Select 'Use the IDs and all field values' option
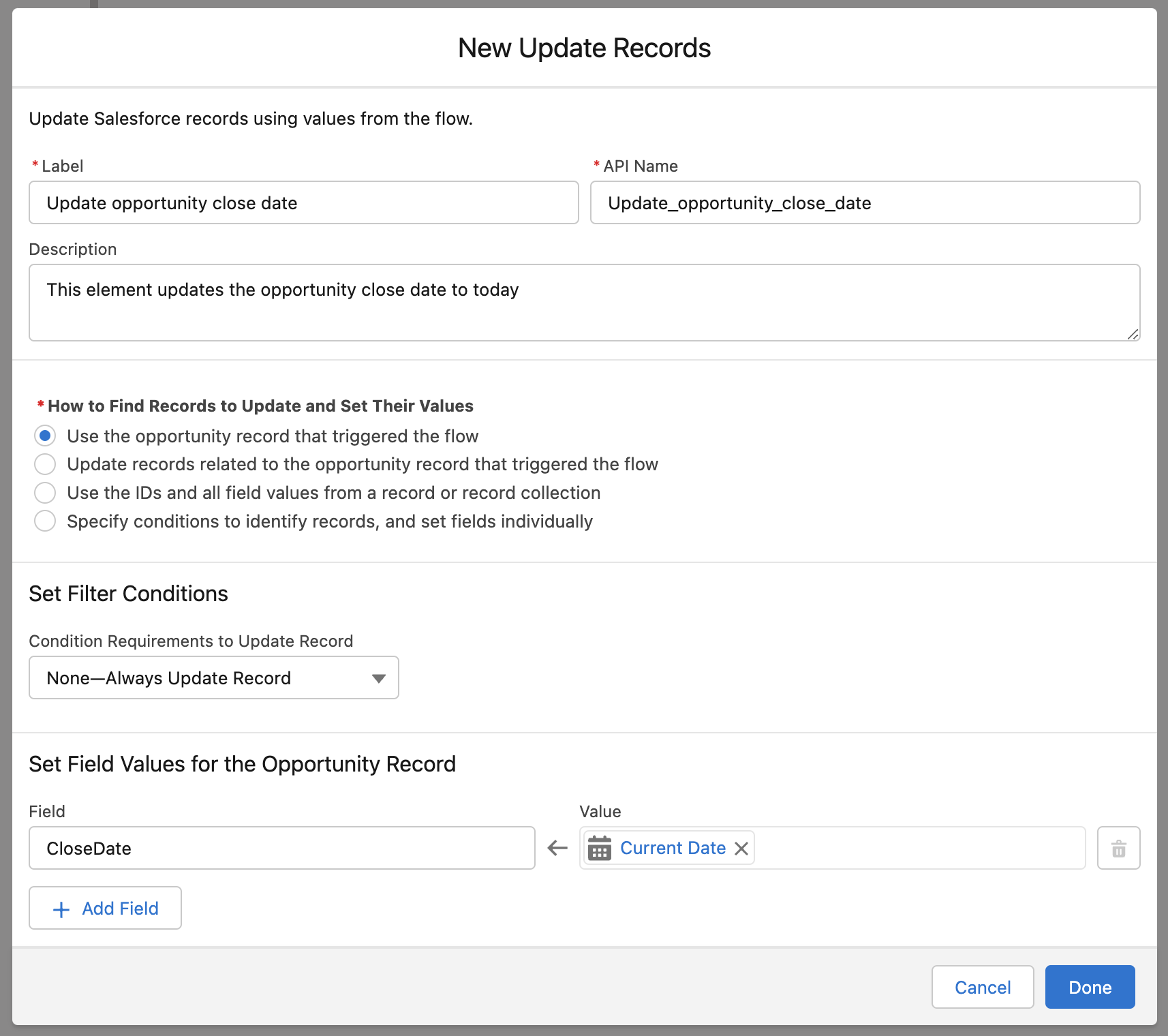Viewport: 1168px width, 1036px height. pyautogui.click(x=45, y=493)
